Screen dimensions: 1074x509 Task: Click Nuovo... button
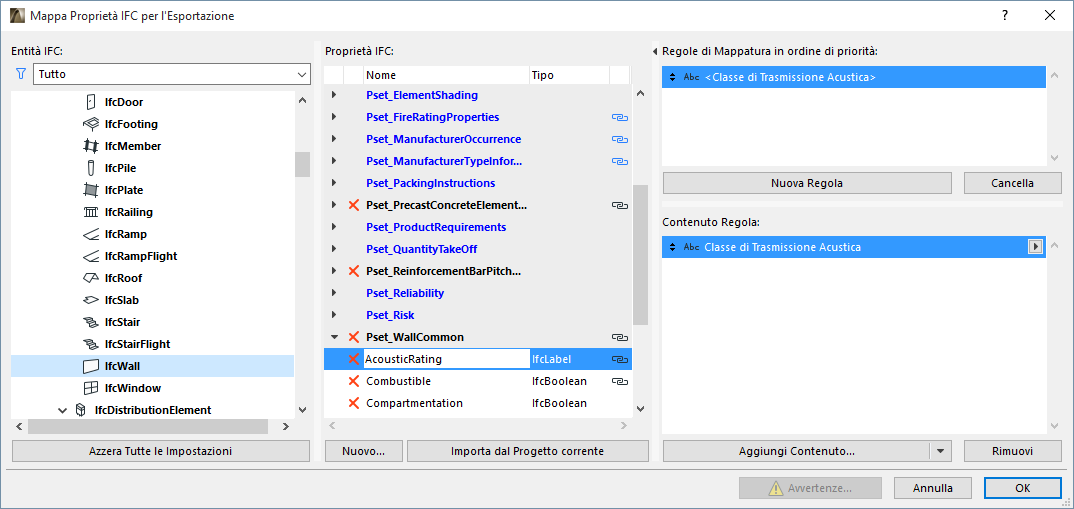tap(362, 451)
